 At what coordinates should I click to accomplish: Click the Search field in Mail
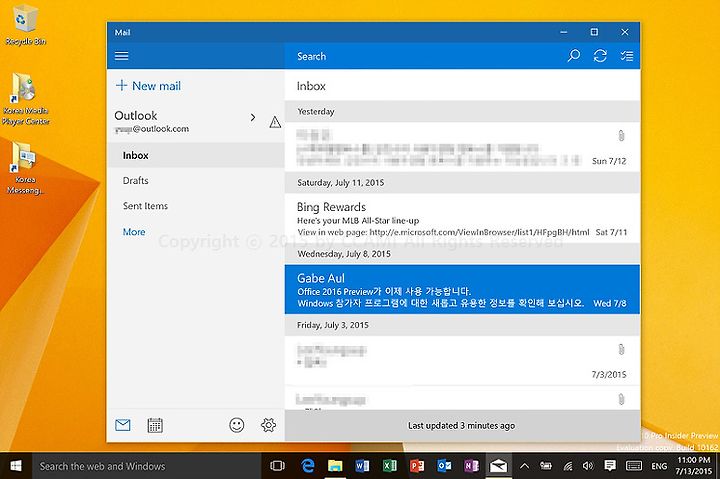pyautogui.click(x=422, y=56)
